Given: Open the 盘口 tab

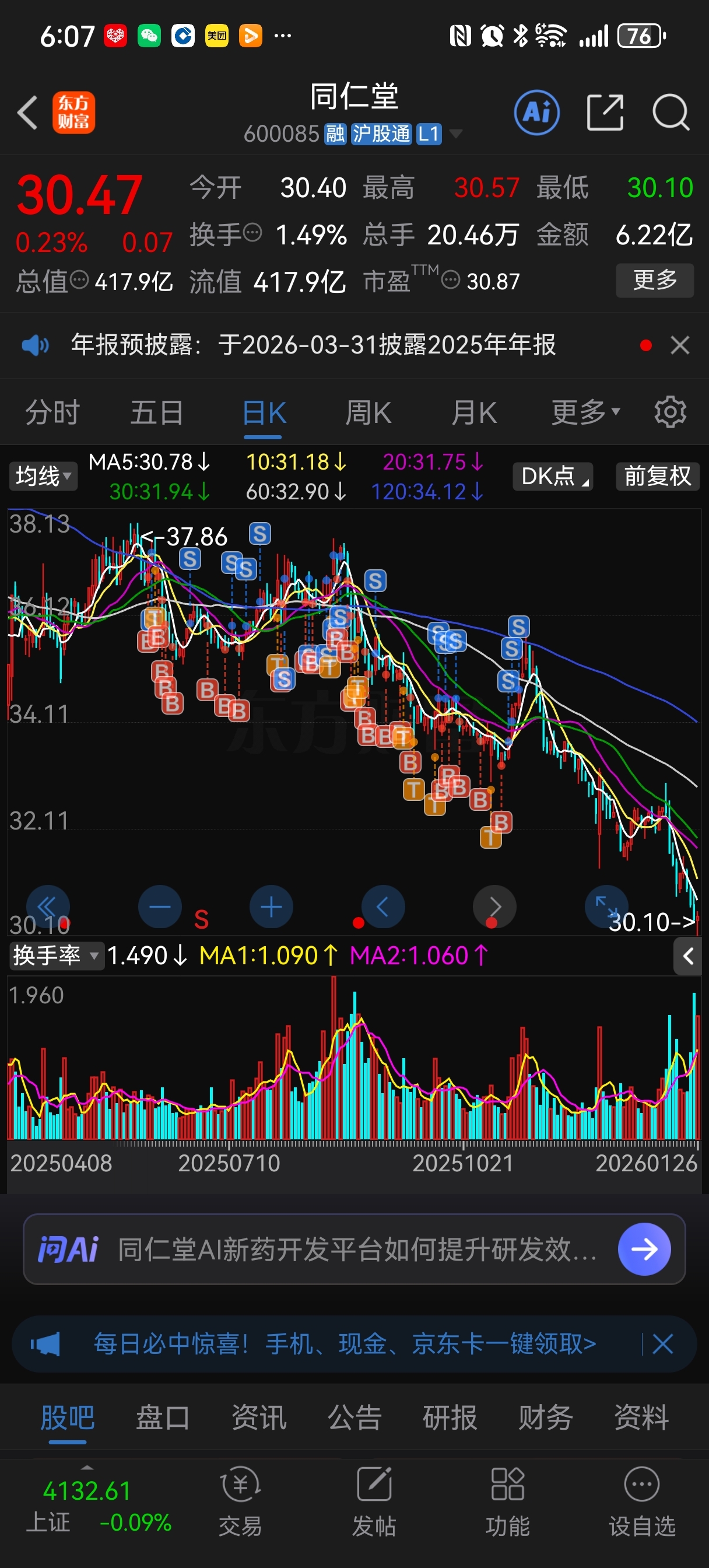Looking at the screenshot, I should coord(163,1417).
